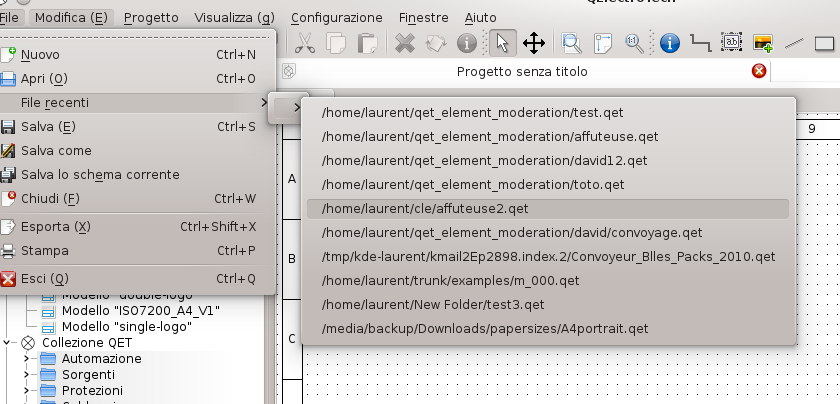Image resolution: width=840 pixels, height=404 pixels.
Task: Open recent file david12.qet
Action: click(x=548, y=161)
